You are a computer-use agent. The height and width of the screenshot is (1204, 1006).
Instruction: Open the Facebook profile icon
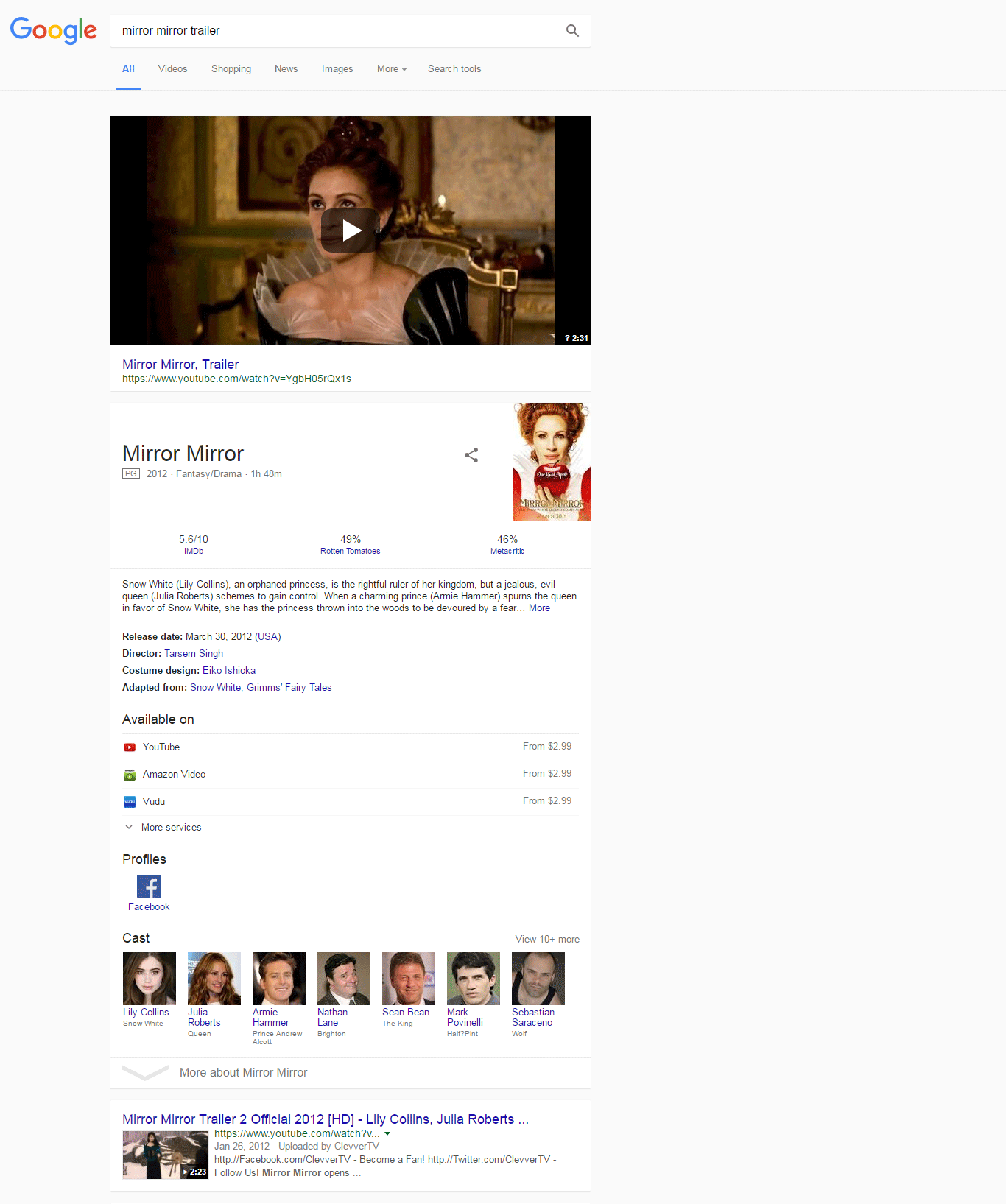click(149, 887)
